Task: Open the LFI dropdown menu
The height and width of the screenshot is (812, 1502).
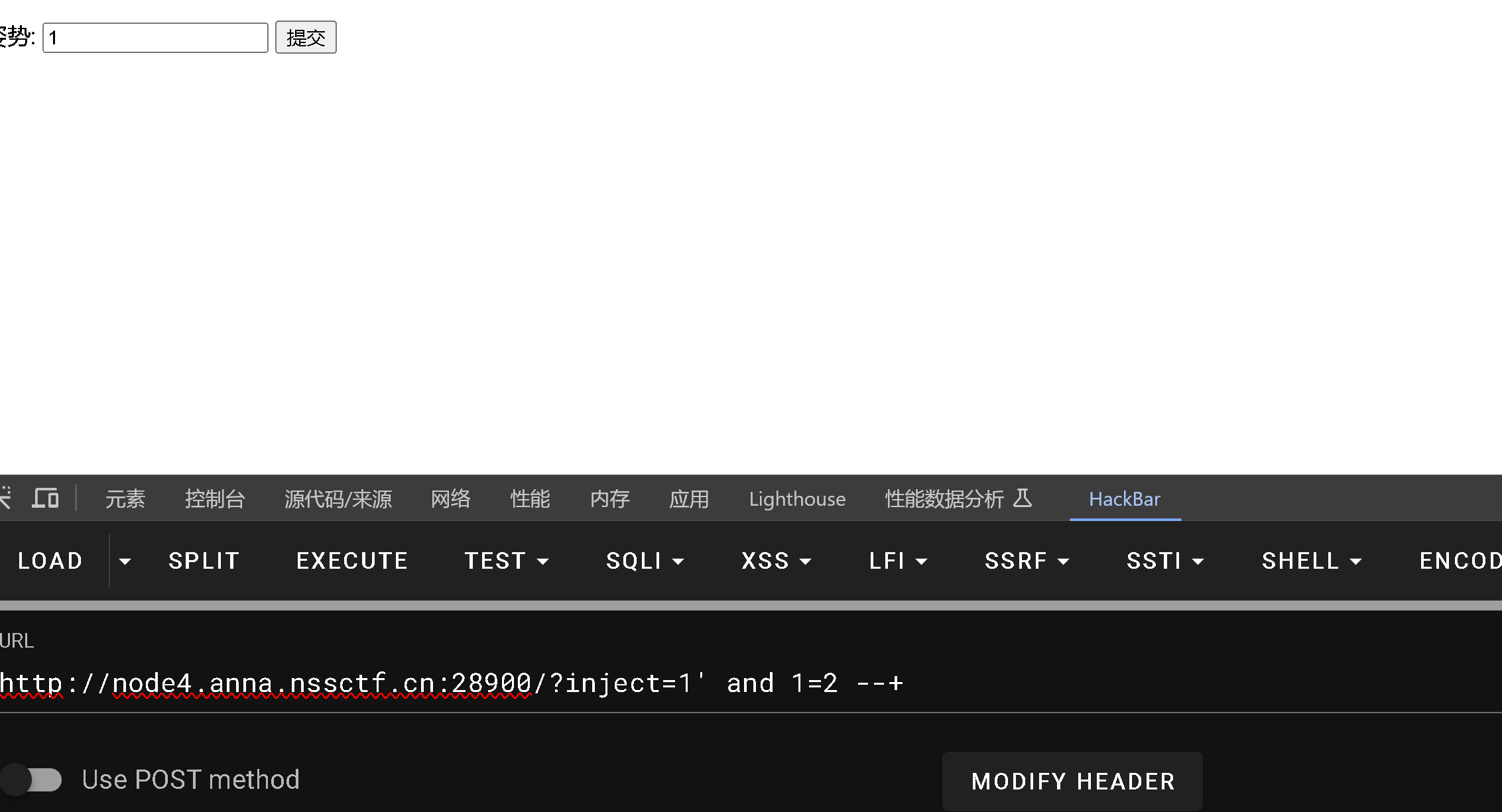Action: (898, 561)
